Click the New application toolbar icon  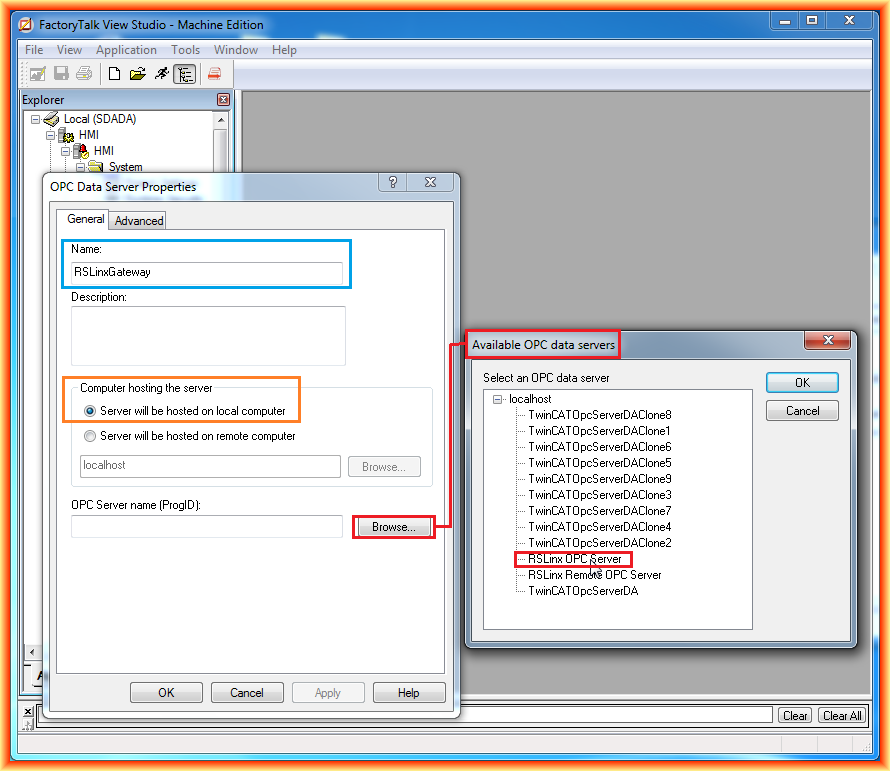coord(114,74)
